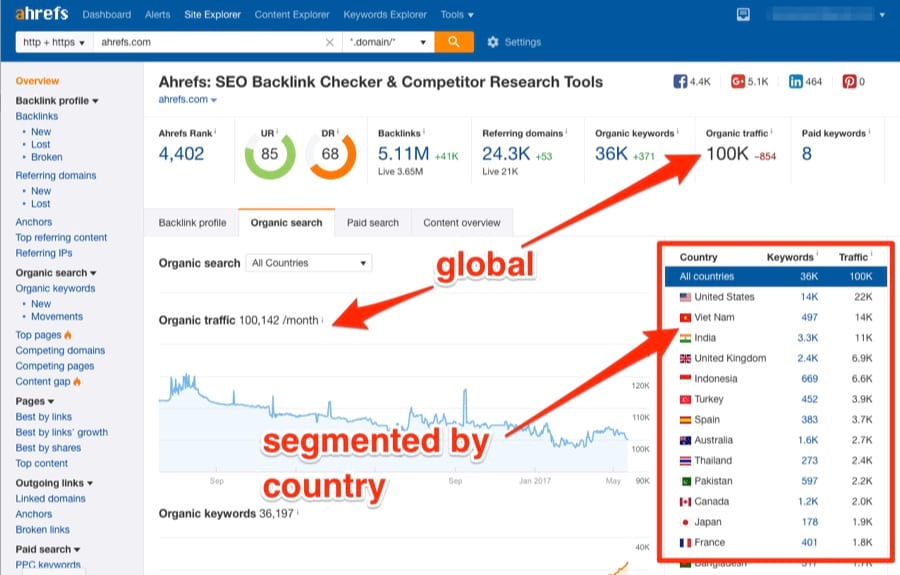This screenshot has height=575, width=900.
Task: Open the account menu dropdown arrow
Action: pos(882,15)
